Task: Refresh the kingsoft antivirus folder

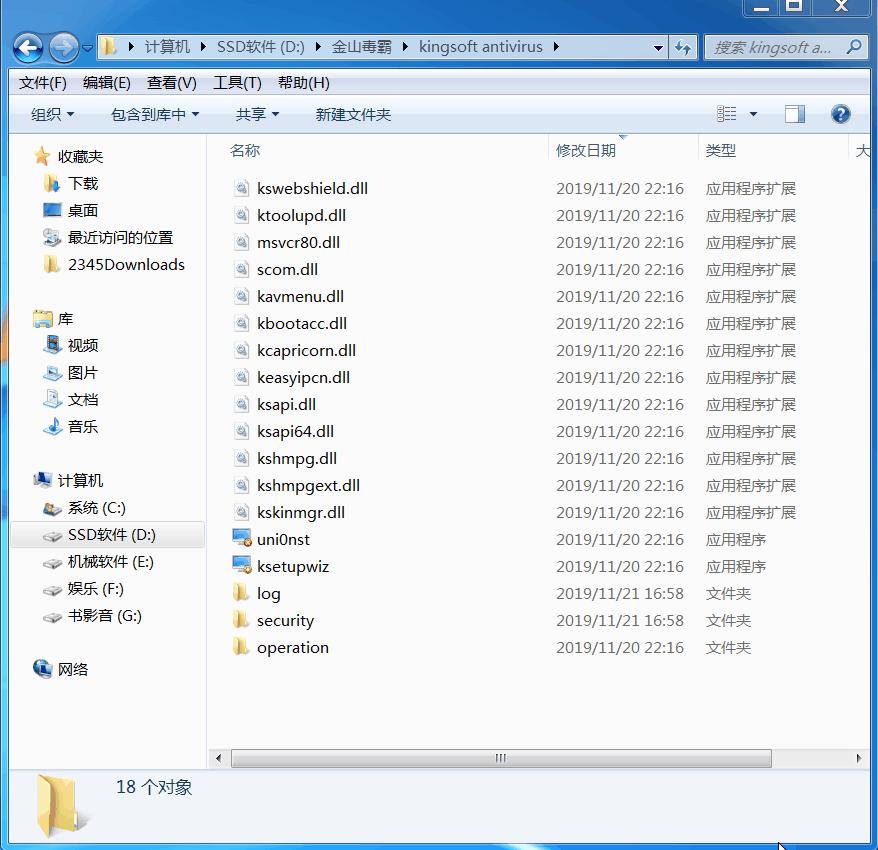Action: pos(682,47)
